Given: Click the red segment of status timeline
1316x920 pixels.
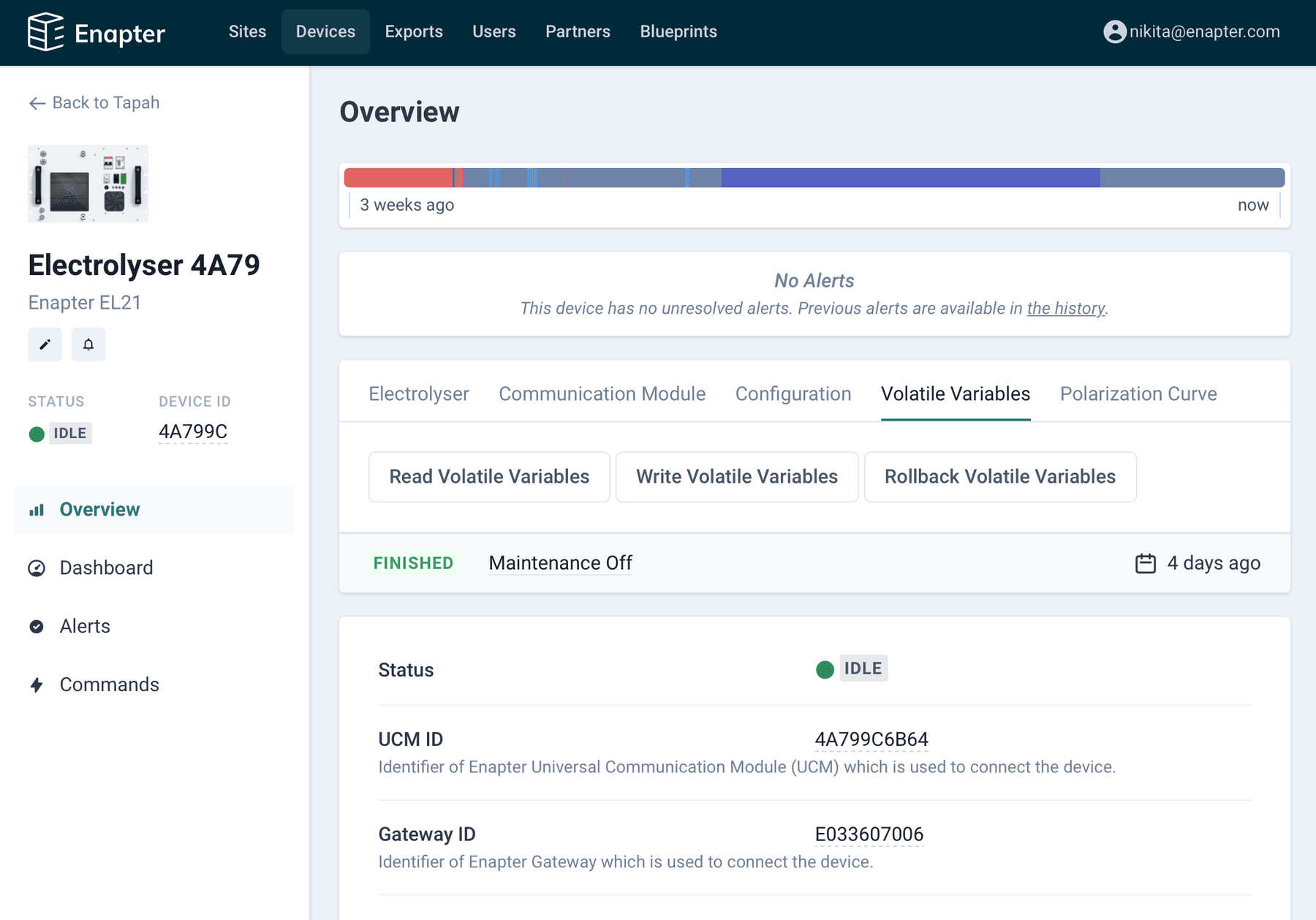Looking at the screenshot, I should click(398, 178).
